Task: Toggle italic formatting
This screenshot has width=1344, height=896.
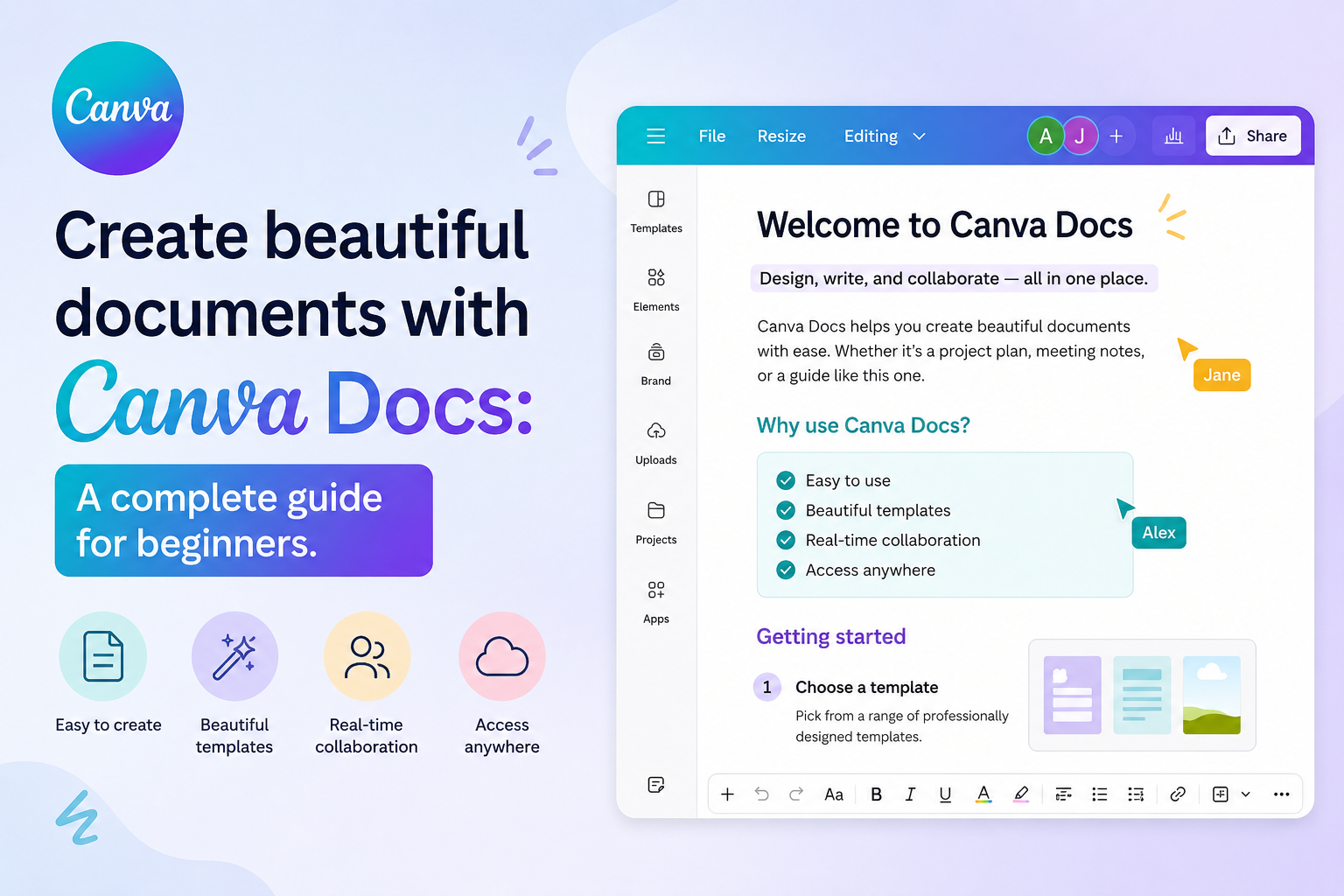Action: (x=910, y=794)
